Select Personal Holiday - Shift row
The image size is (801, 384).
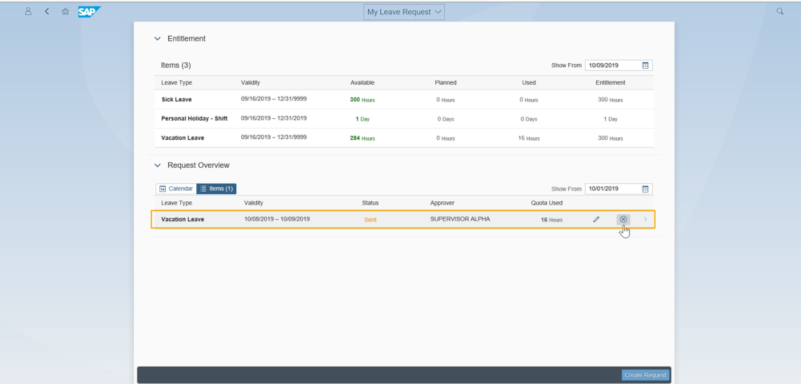pos(404,118)
